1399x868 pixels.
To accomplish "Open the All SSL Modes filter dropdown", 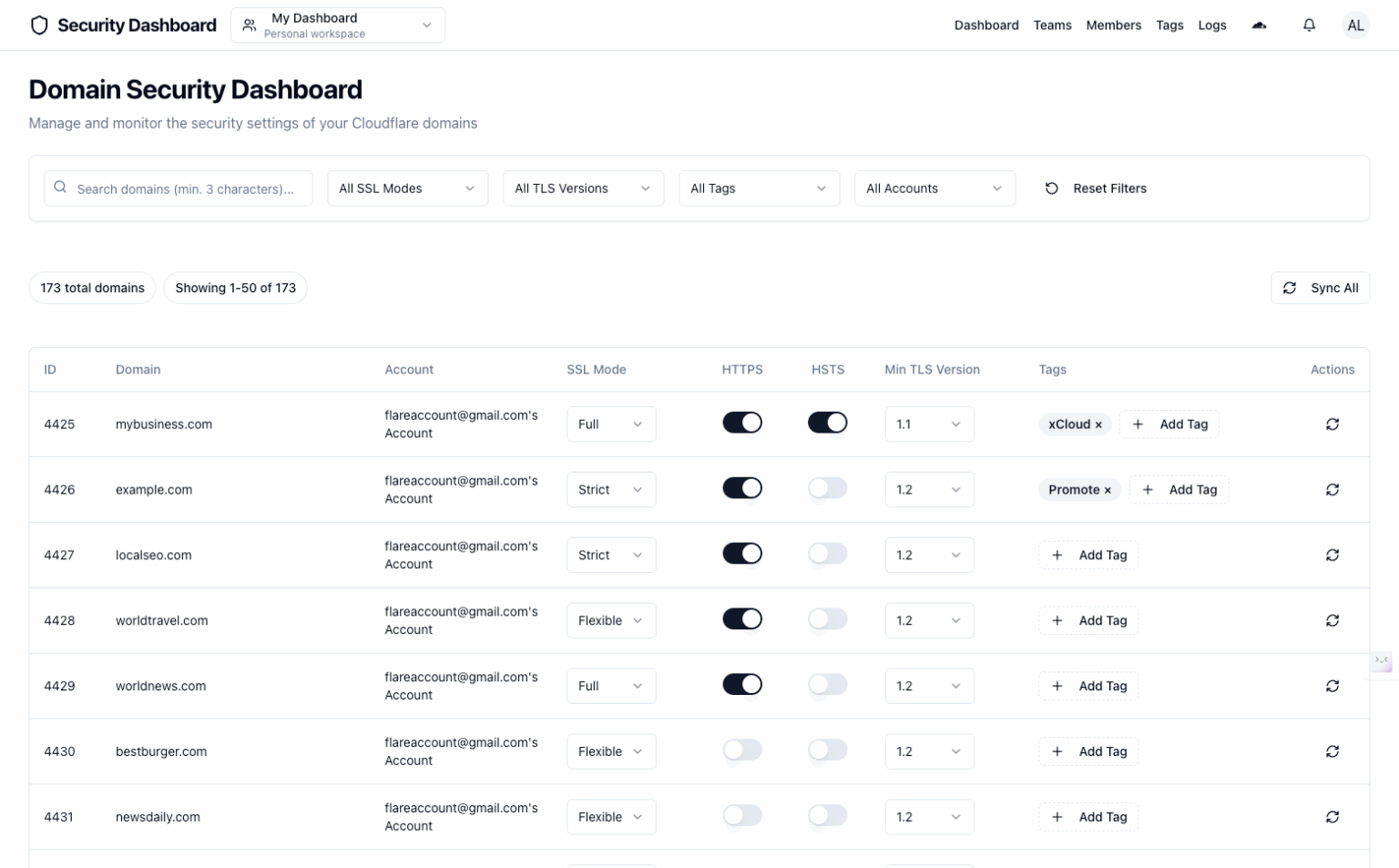I will pyautogui.click(x=407, y=189).
